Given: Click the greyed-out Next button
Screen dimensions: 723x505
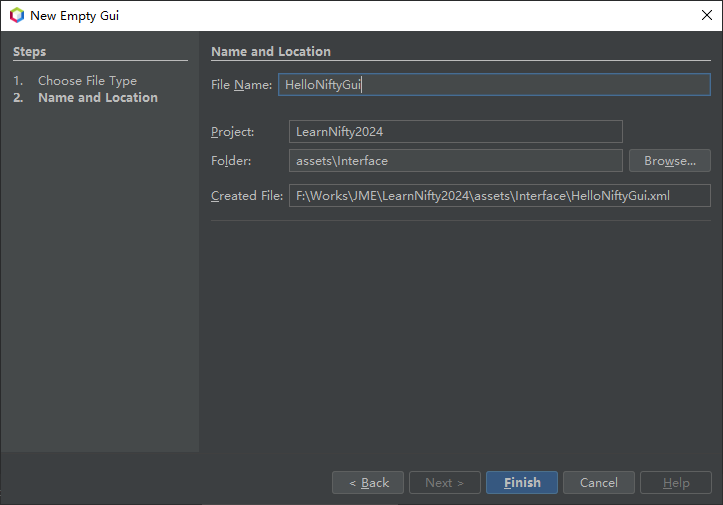Looking at the screenshot, I should (x=444, y=483).
